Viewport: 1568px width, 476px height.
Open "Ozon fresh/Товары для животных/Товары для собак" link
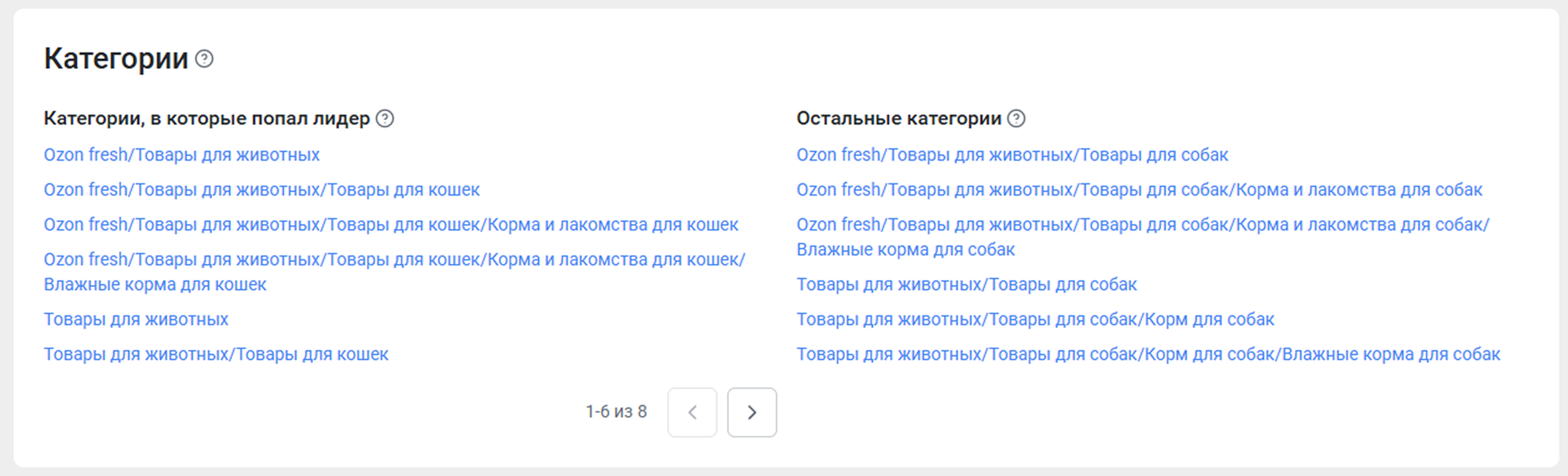(x=1012, y=155)
